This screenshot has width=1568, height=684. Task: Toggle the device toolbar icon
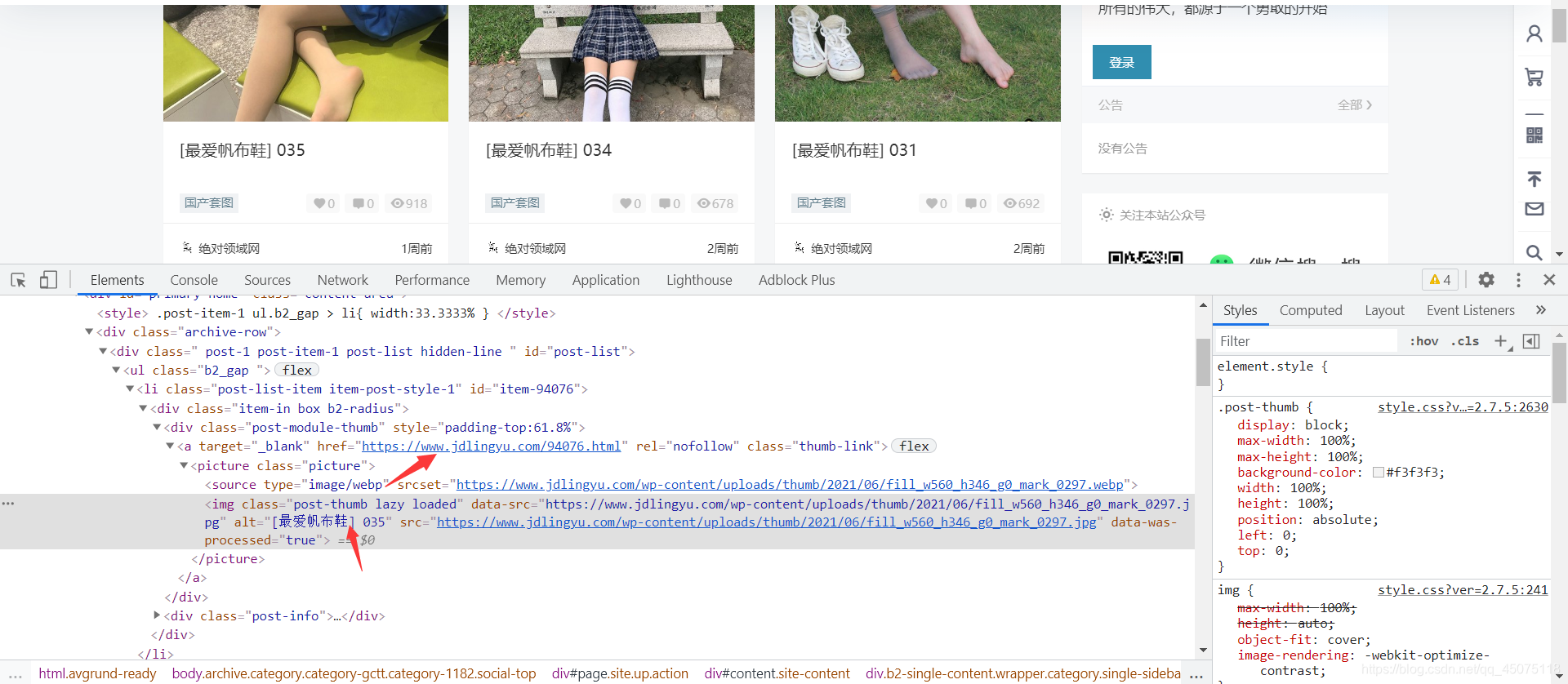[48, 280]
